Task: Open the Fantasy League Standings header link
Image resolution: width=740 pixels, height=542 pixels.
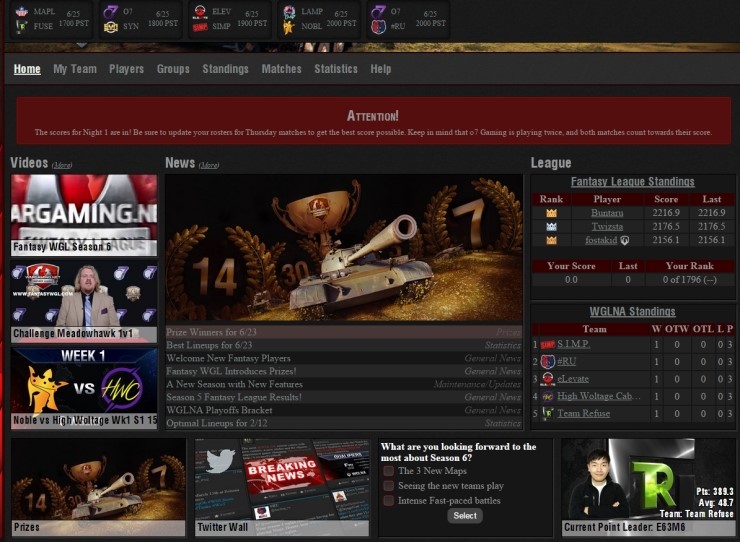Action: (632, 182)
